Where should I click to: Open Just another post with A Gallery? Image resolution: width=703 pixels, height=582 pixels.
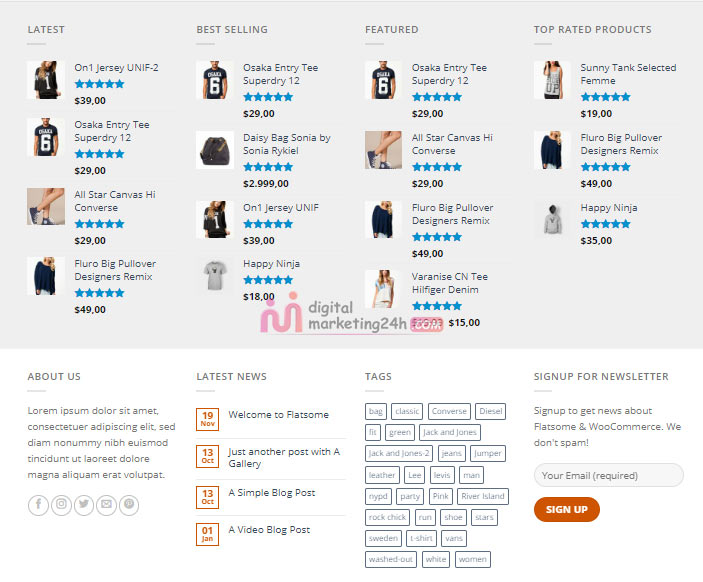(284, 457)
